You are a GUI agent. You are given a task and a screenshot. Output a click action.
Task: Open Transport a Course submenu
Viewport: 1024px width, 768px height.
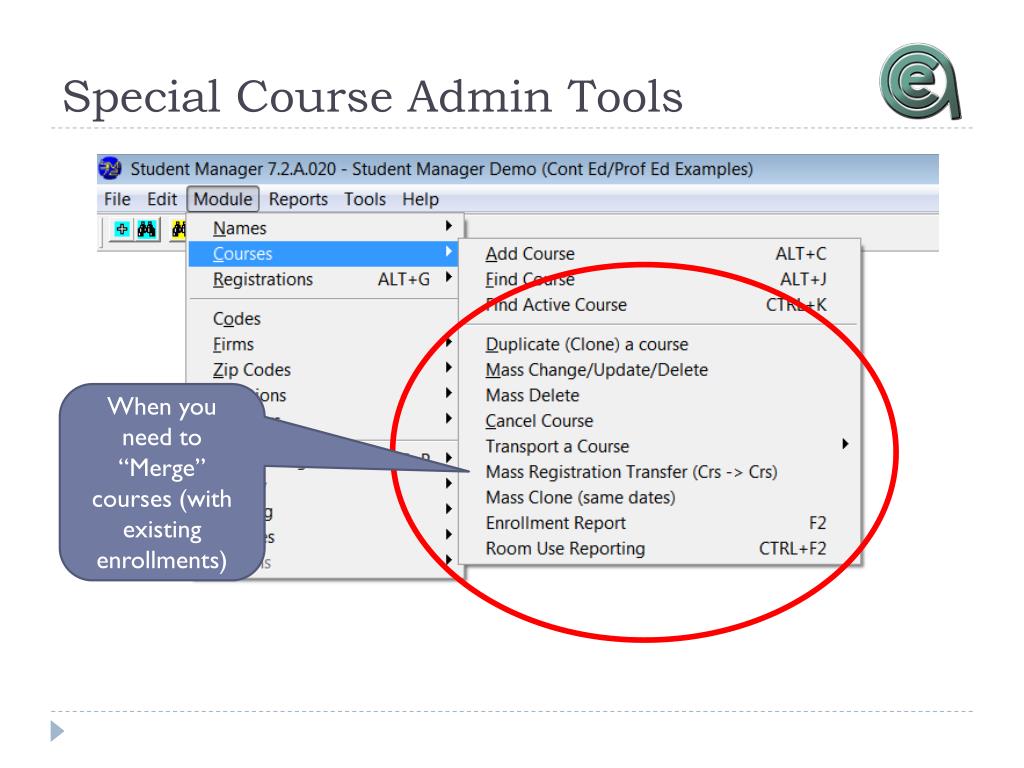click(x=660, y=446)
